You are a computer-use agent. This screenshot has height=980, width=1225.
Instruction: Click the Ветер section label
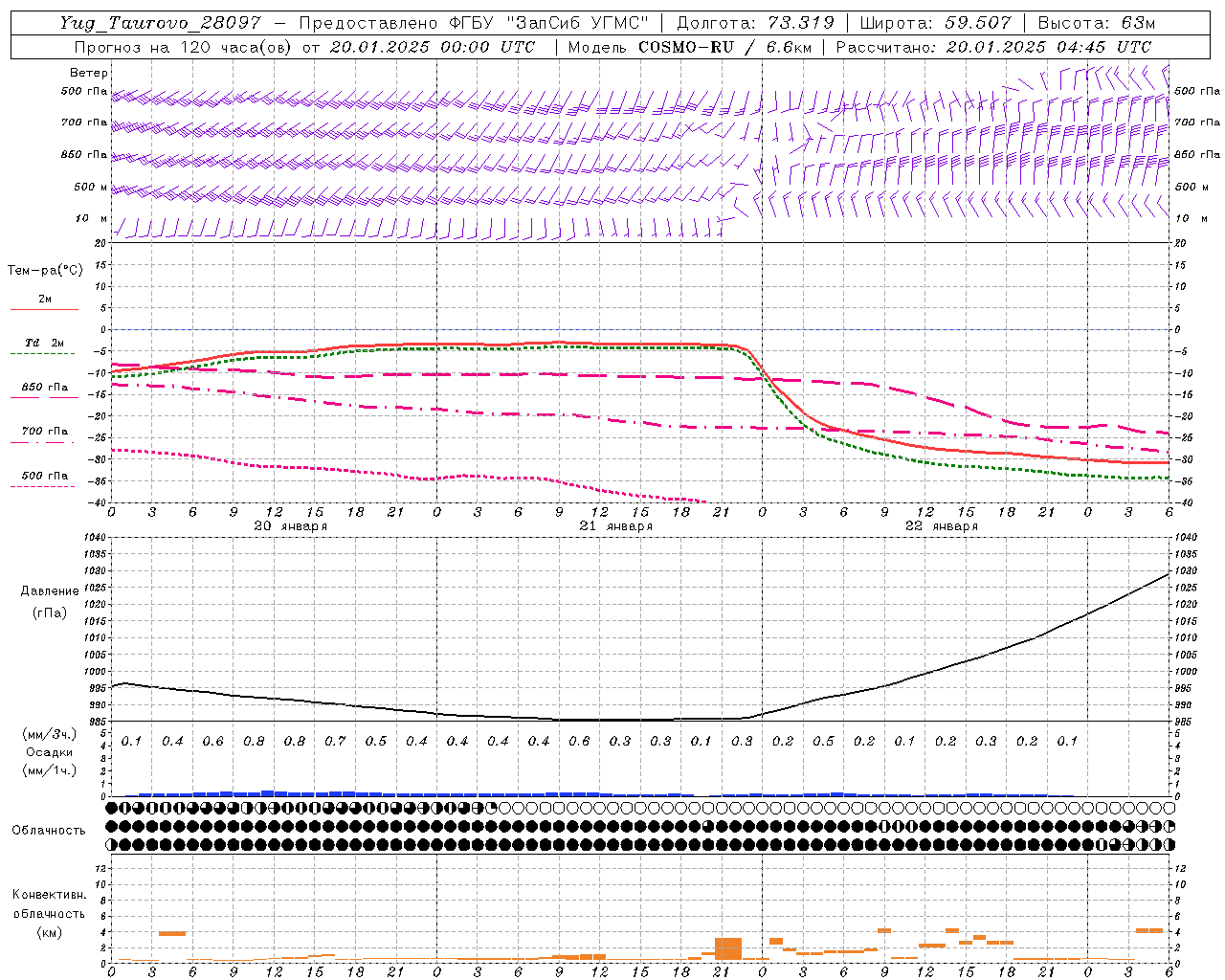pyautogui.click(x=89, y=73)
